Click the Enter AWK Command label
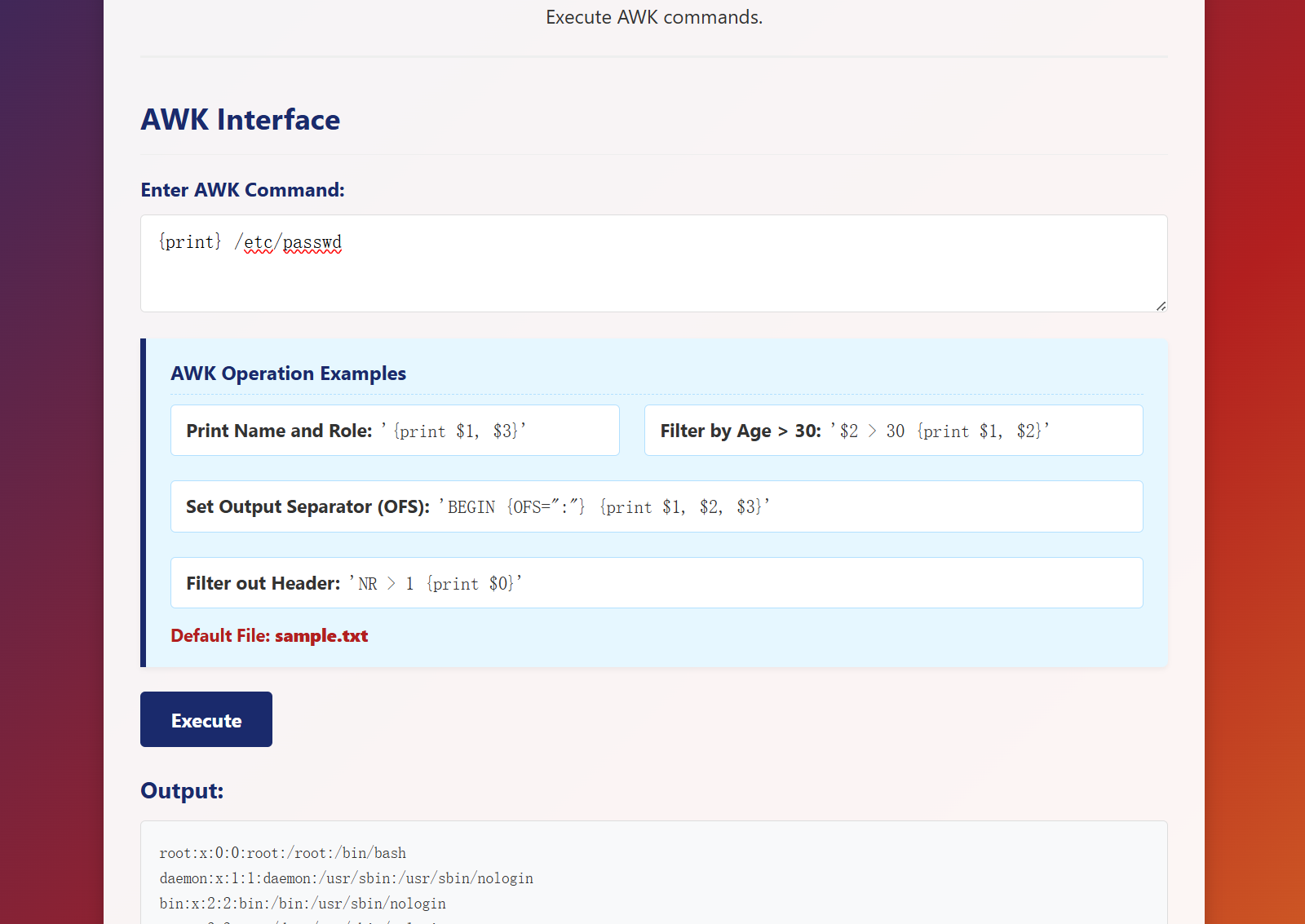This screenshot has height=924, width=1305. click(242, 190)
